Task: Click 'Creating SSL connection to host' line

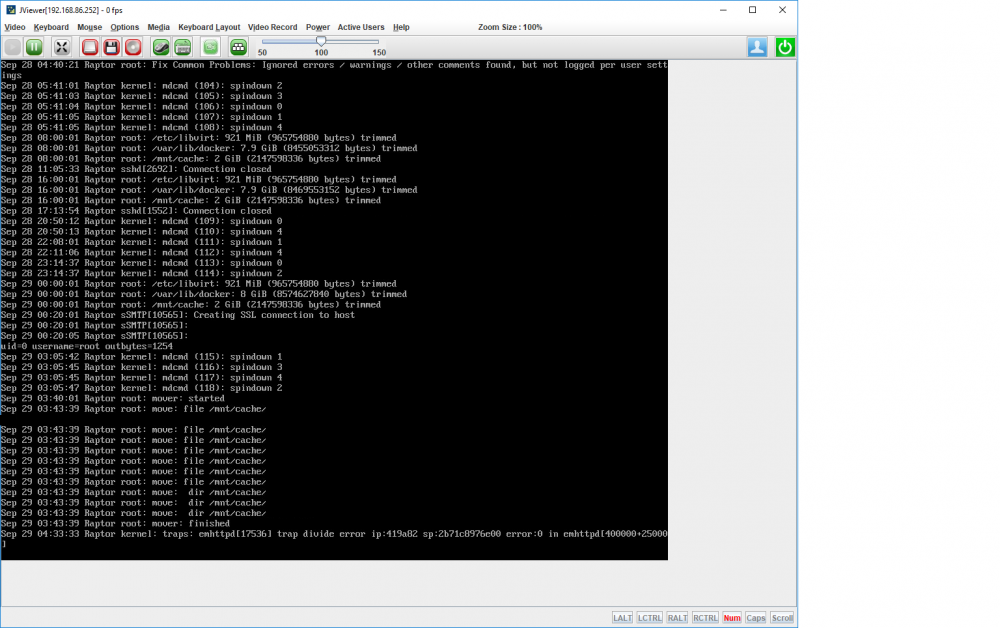Action: [178, 315]
